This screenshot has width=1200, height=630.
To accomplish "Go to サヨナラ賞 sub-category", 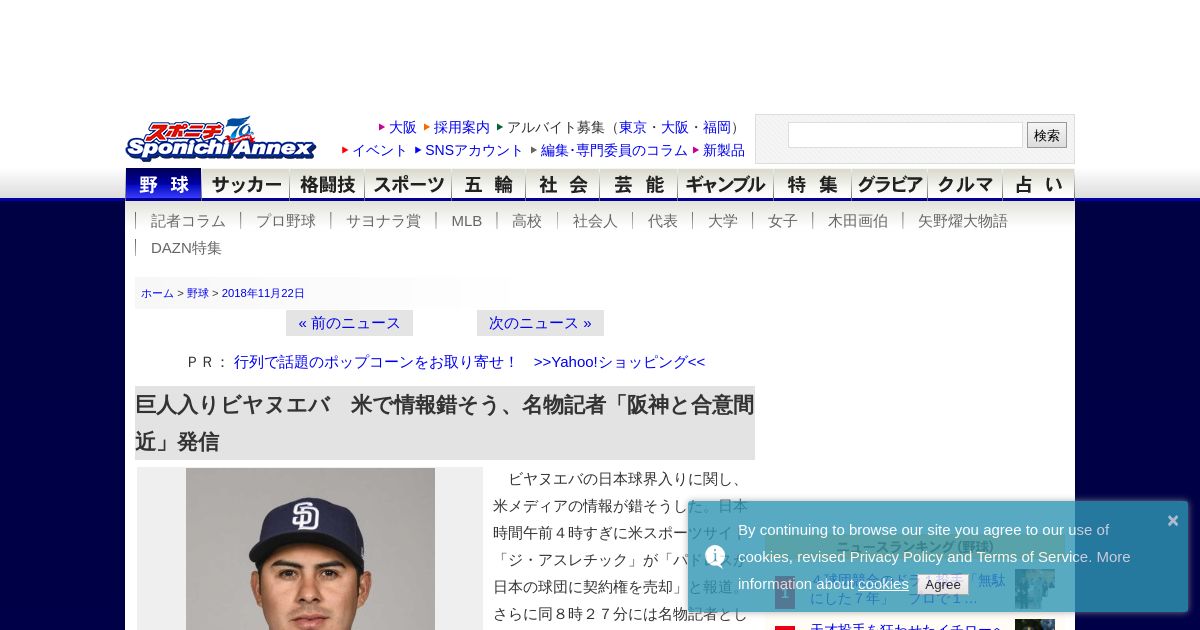I will coord(383,221).
